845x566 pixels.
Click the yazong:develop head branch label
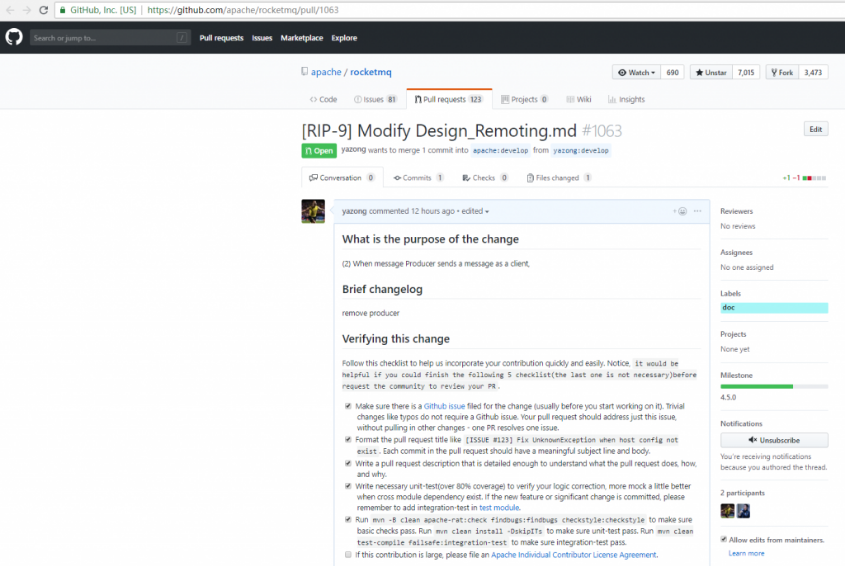[580, 150]
